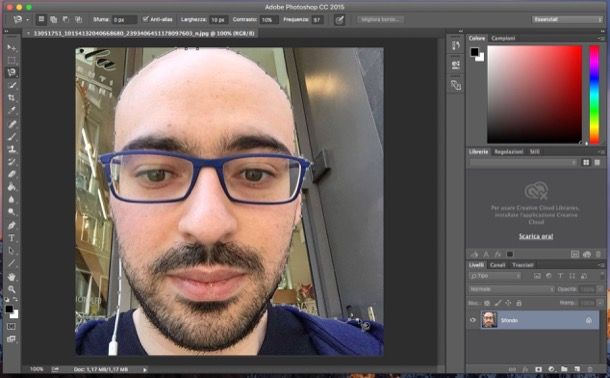Toggle the pen pressure width button
Screen dimensions: 610x378
click(339, 19)
